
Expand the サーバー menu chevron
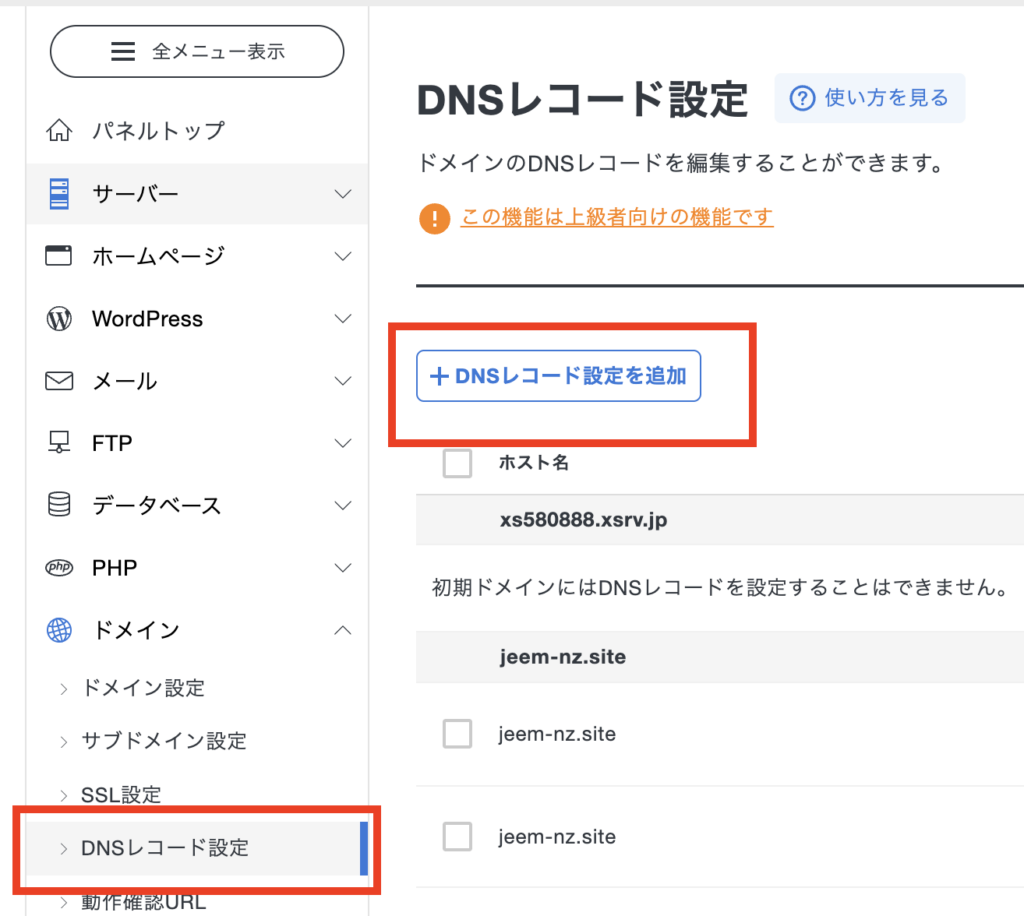click(343, 194)
